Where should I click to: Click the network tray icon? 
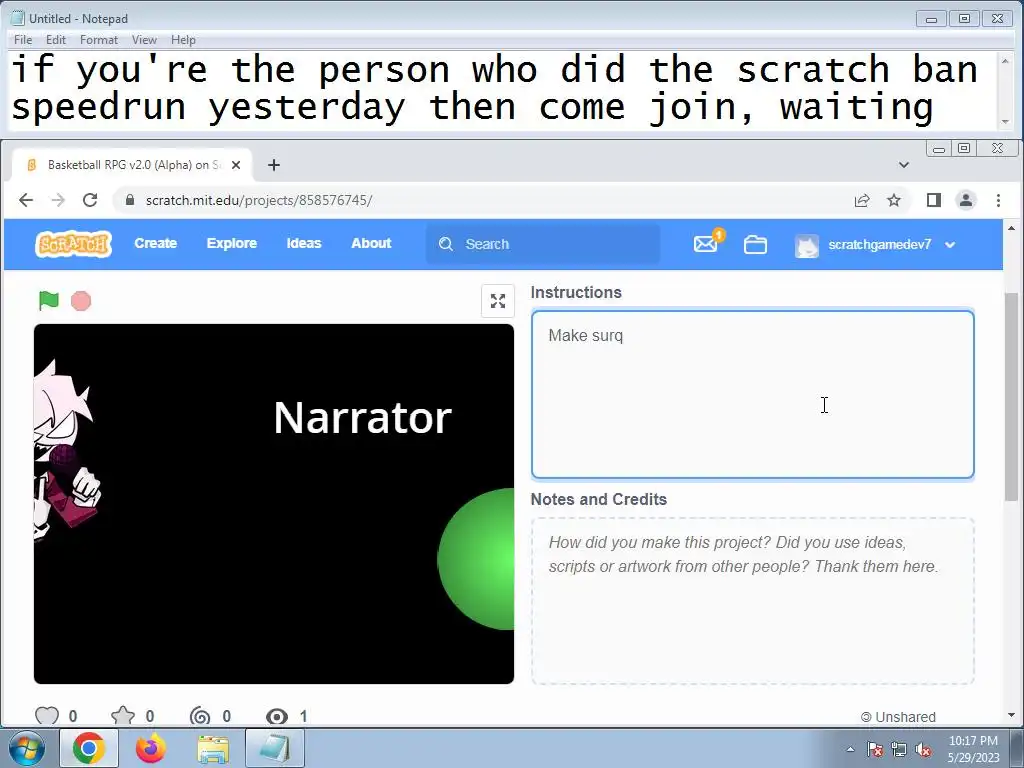(899, 749)
